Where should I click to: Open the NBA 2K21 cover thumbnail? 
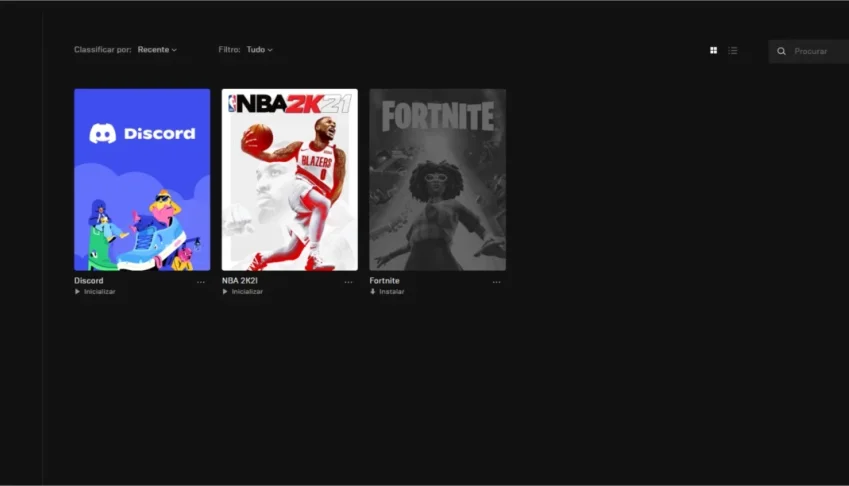tap(290, 180)
